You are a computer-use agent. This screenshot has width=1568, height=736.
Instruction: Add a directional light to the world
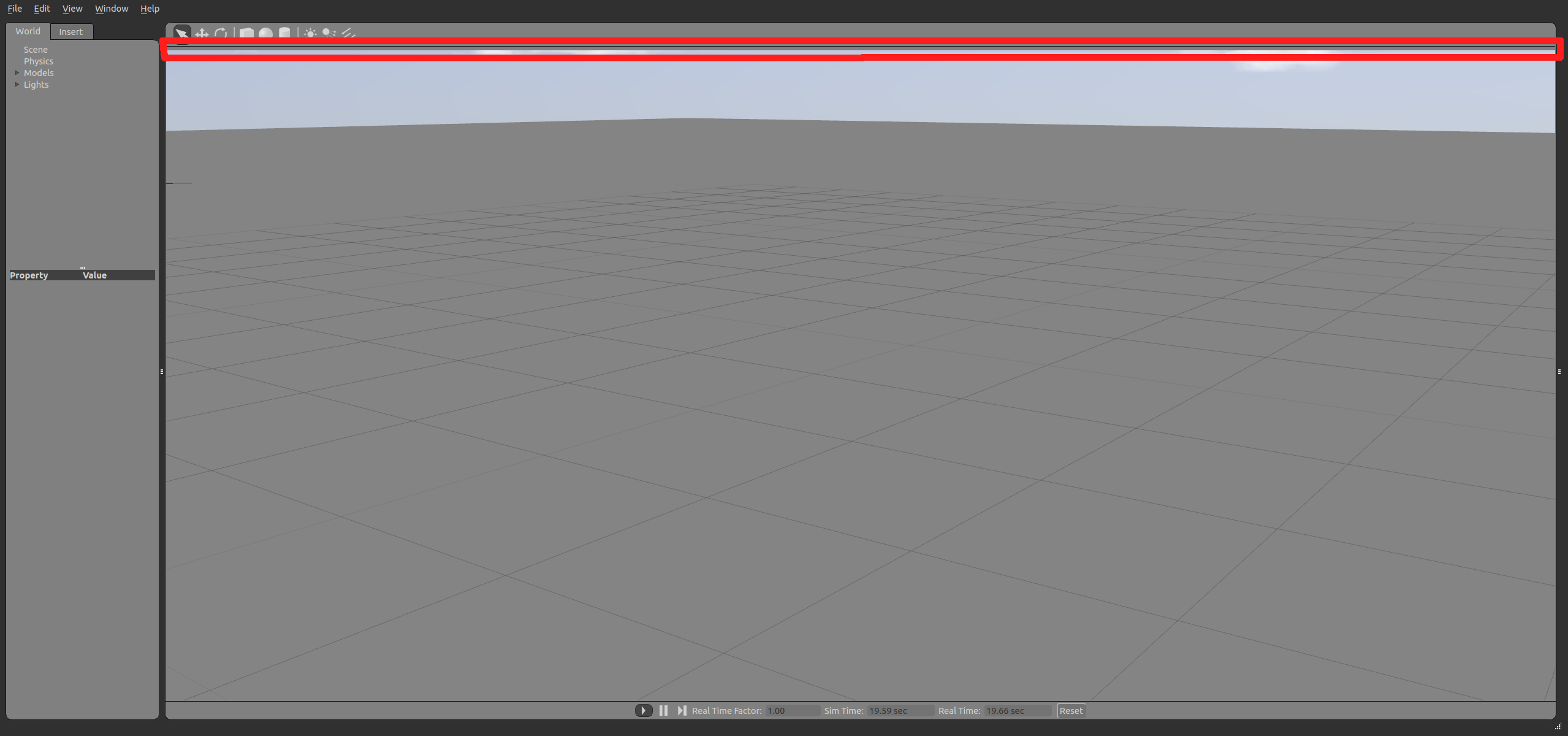348,33
